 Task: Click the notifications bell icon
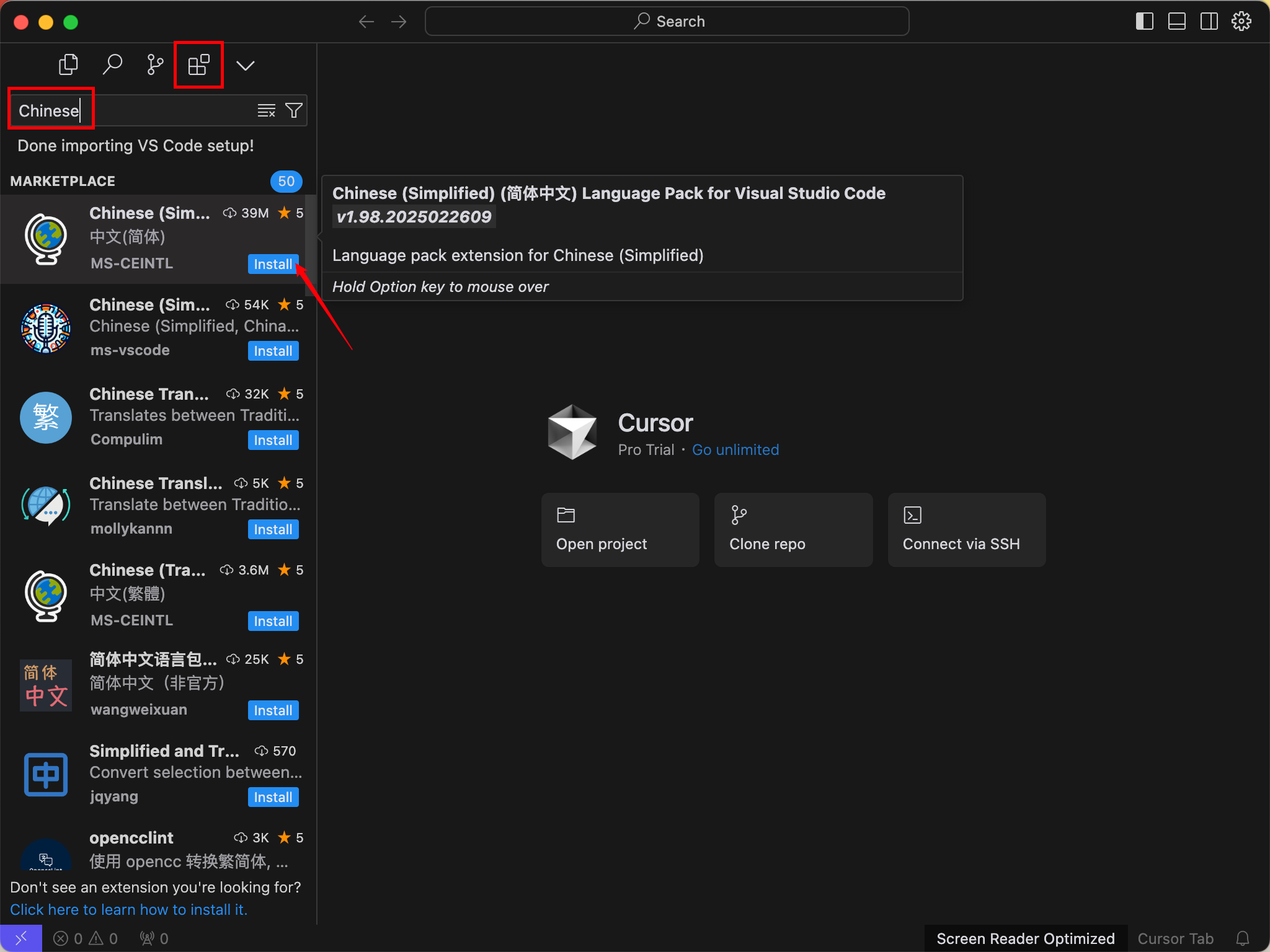1243,938
